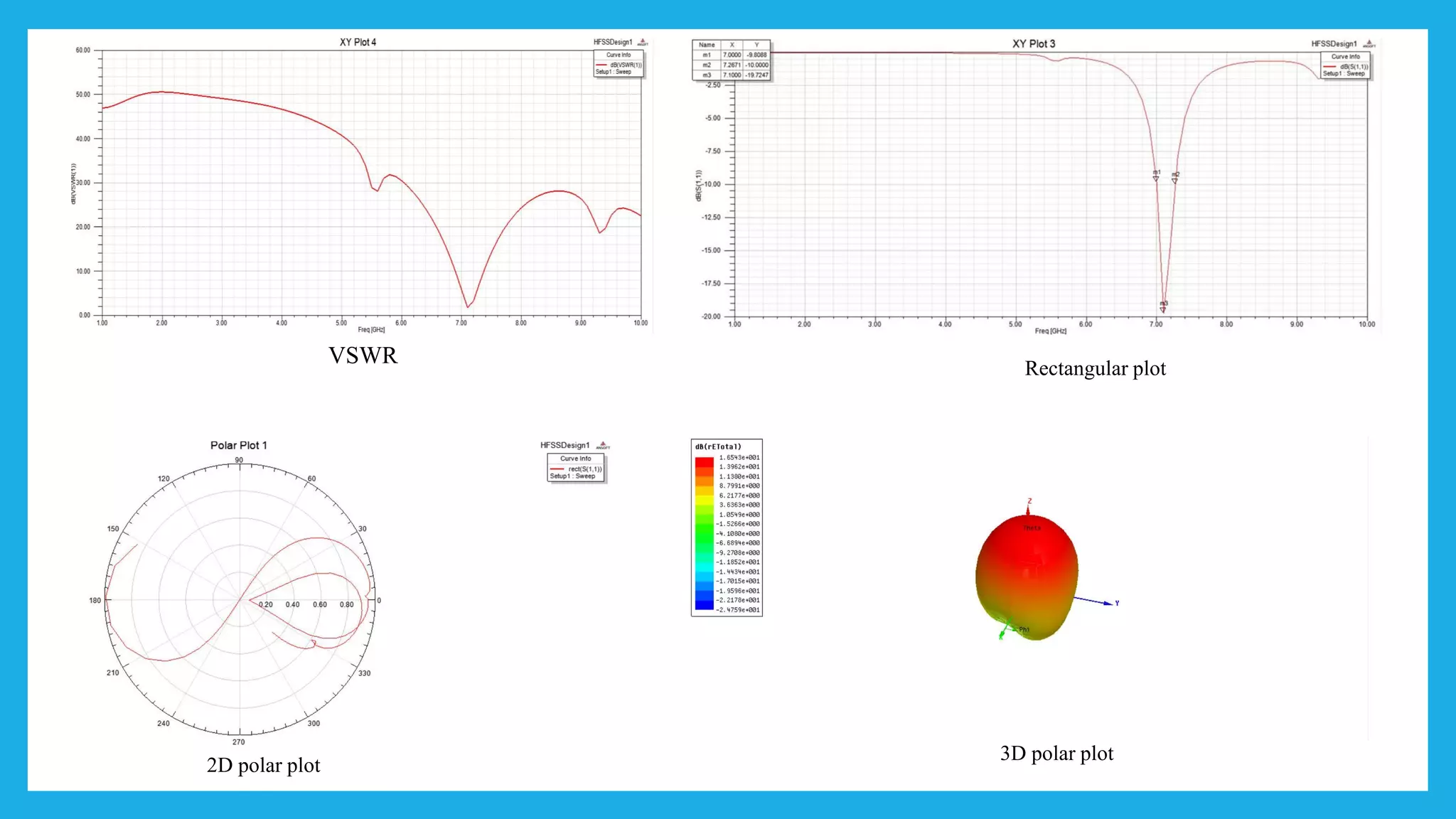The image size is (1456, 819).
Task: Click the Ansoft logo on XY Plot 4
Action: (643, 43)
